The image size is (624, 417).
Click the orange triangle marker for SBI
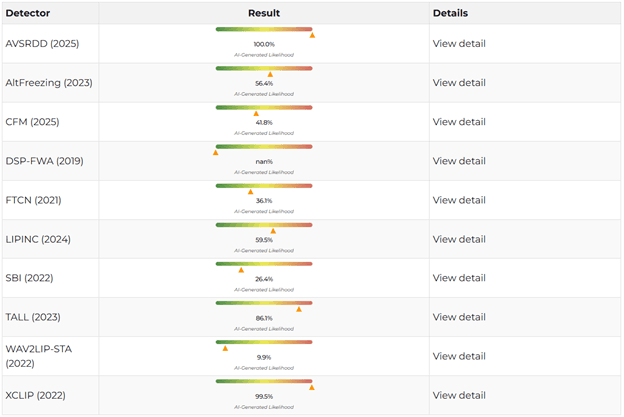(x=241, y=269)
